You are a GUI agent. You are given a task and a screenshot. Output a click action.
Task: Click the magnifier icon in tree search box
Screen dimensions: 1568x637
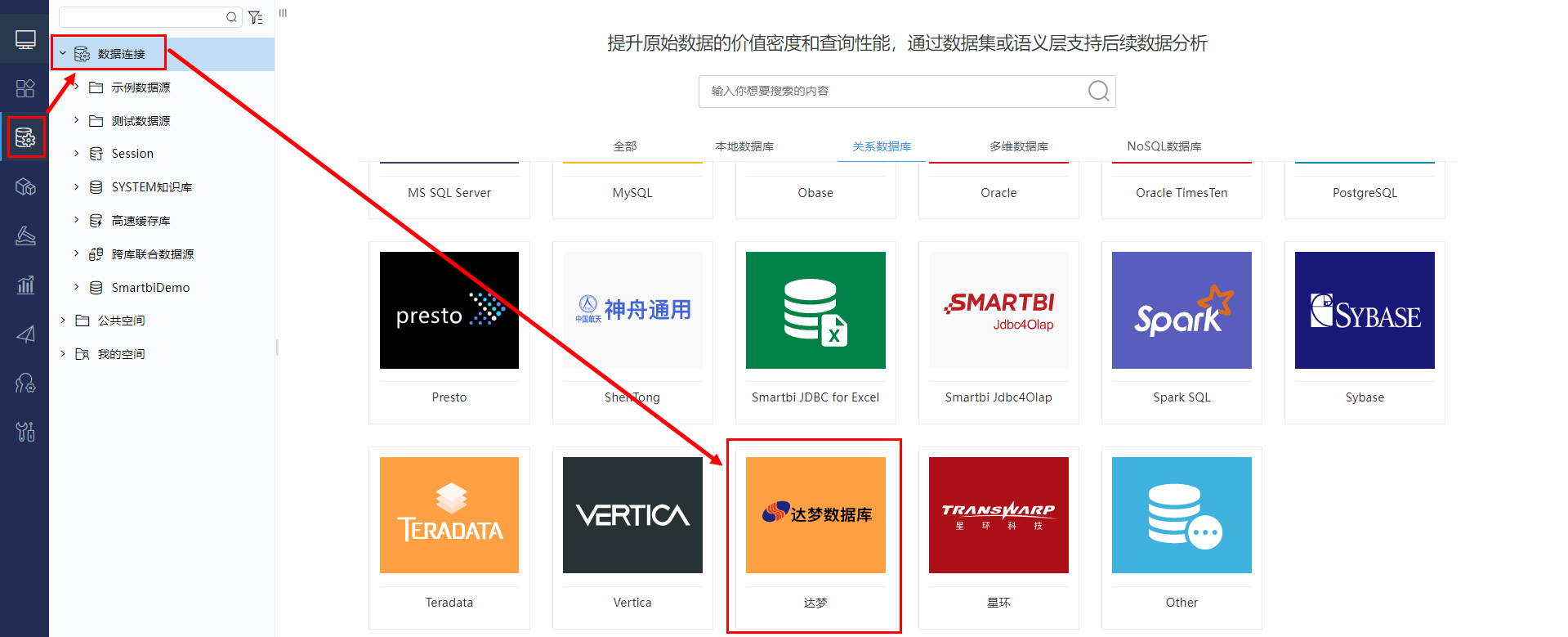pos(231,17)
